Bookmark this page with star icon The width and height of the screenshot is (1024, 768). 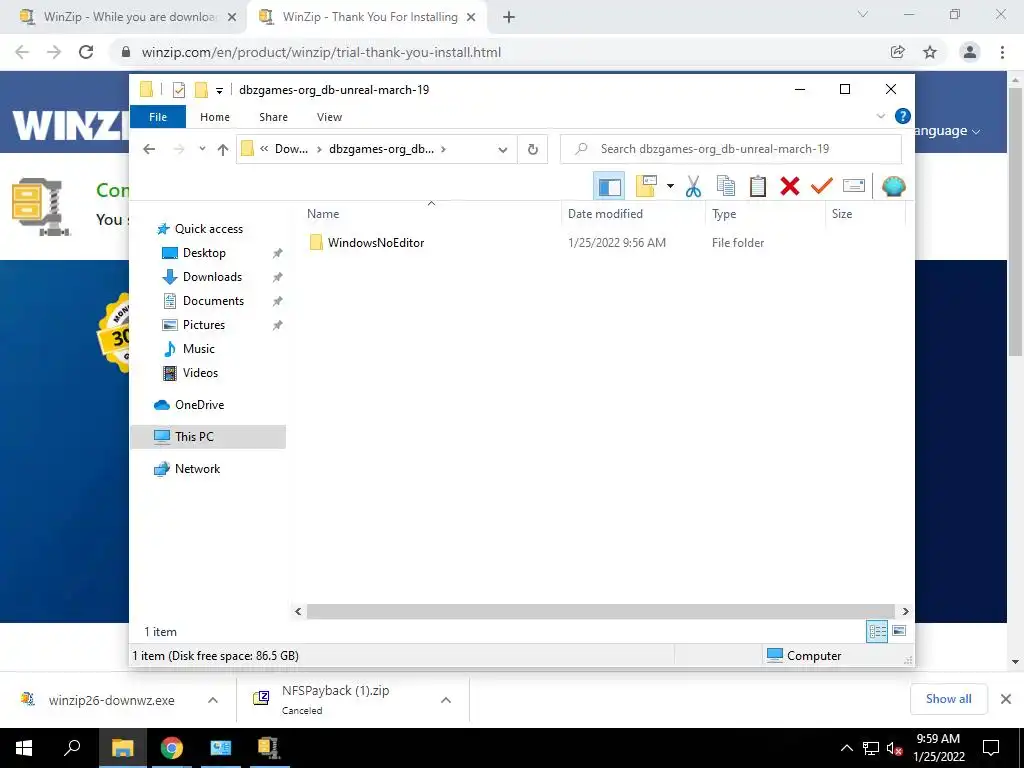tap(930, 52)
